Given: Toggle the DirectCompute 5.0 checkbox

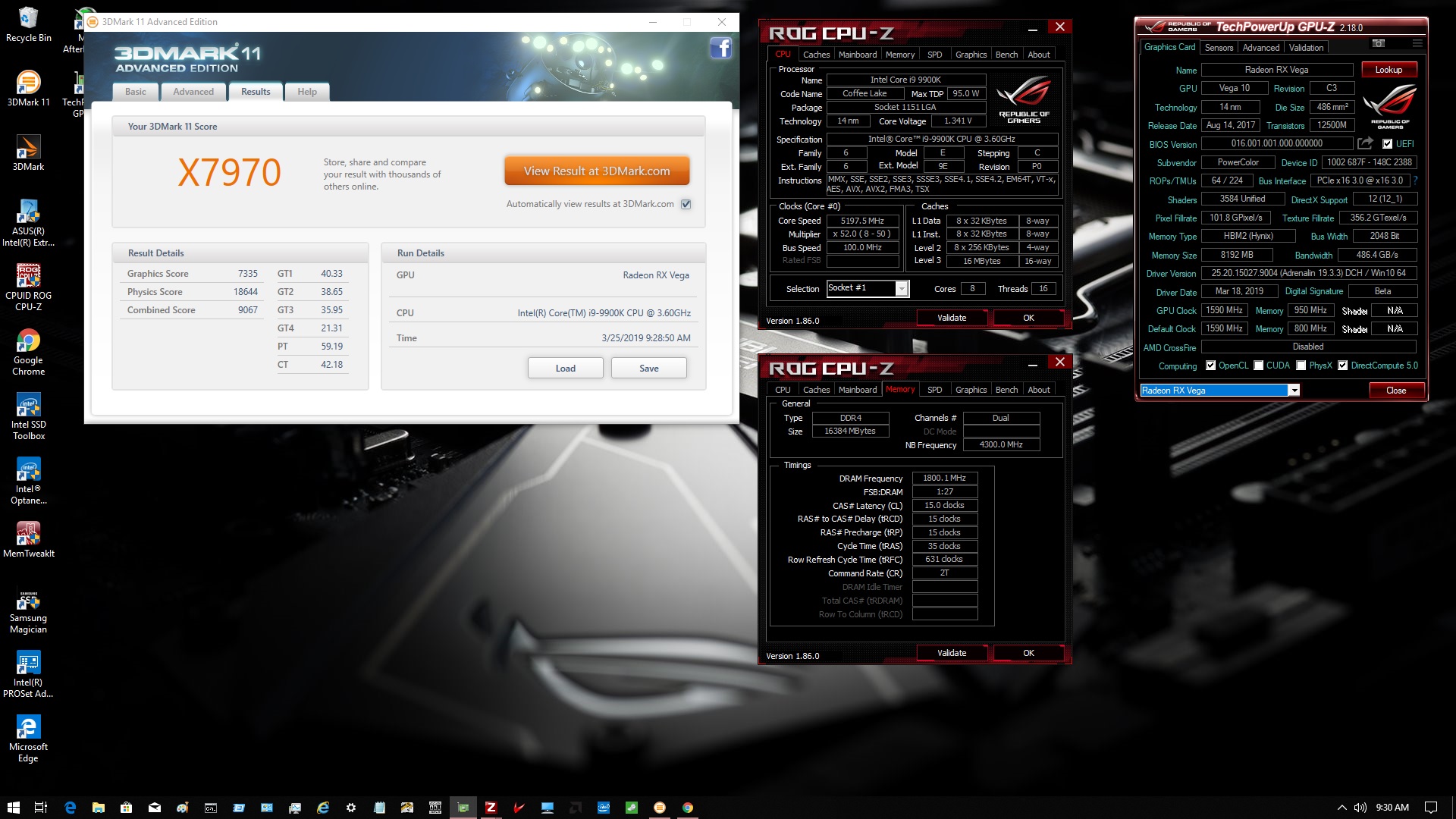Looking at the screenshot, I should [1342, 366].
